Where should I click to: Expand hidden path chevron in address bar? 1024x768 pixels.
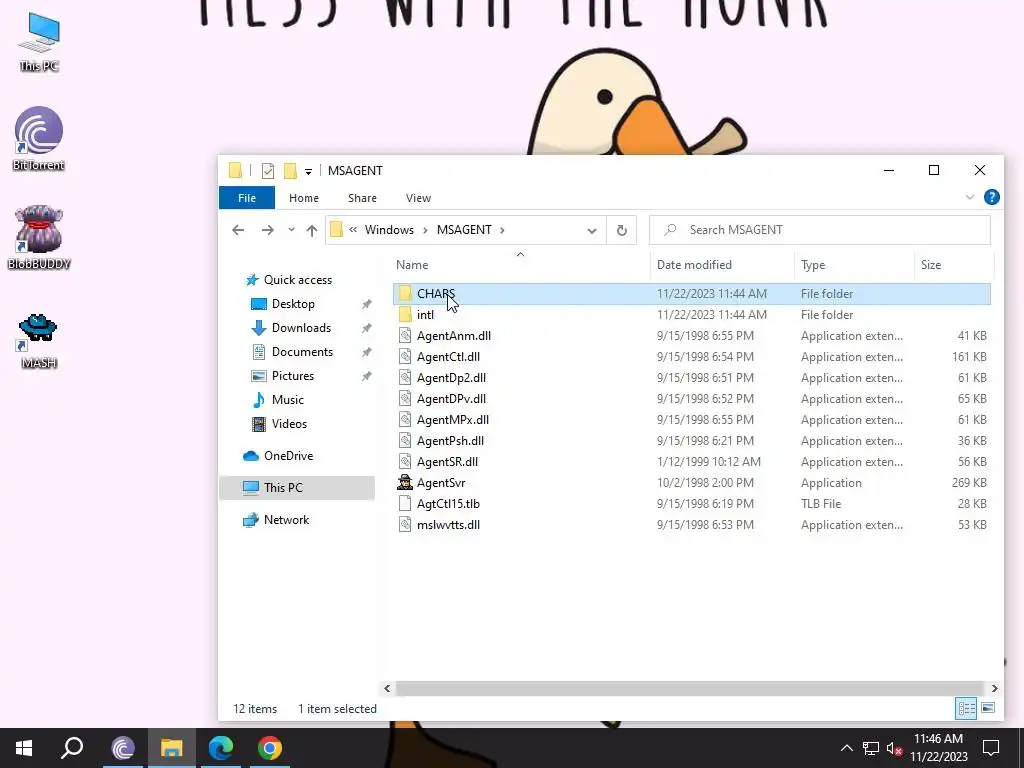click(x=353, y=230)
